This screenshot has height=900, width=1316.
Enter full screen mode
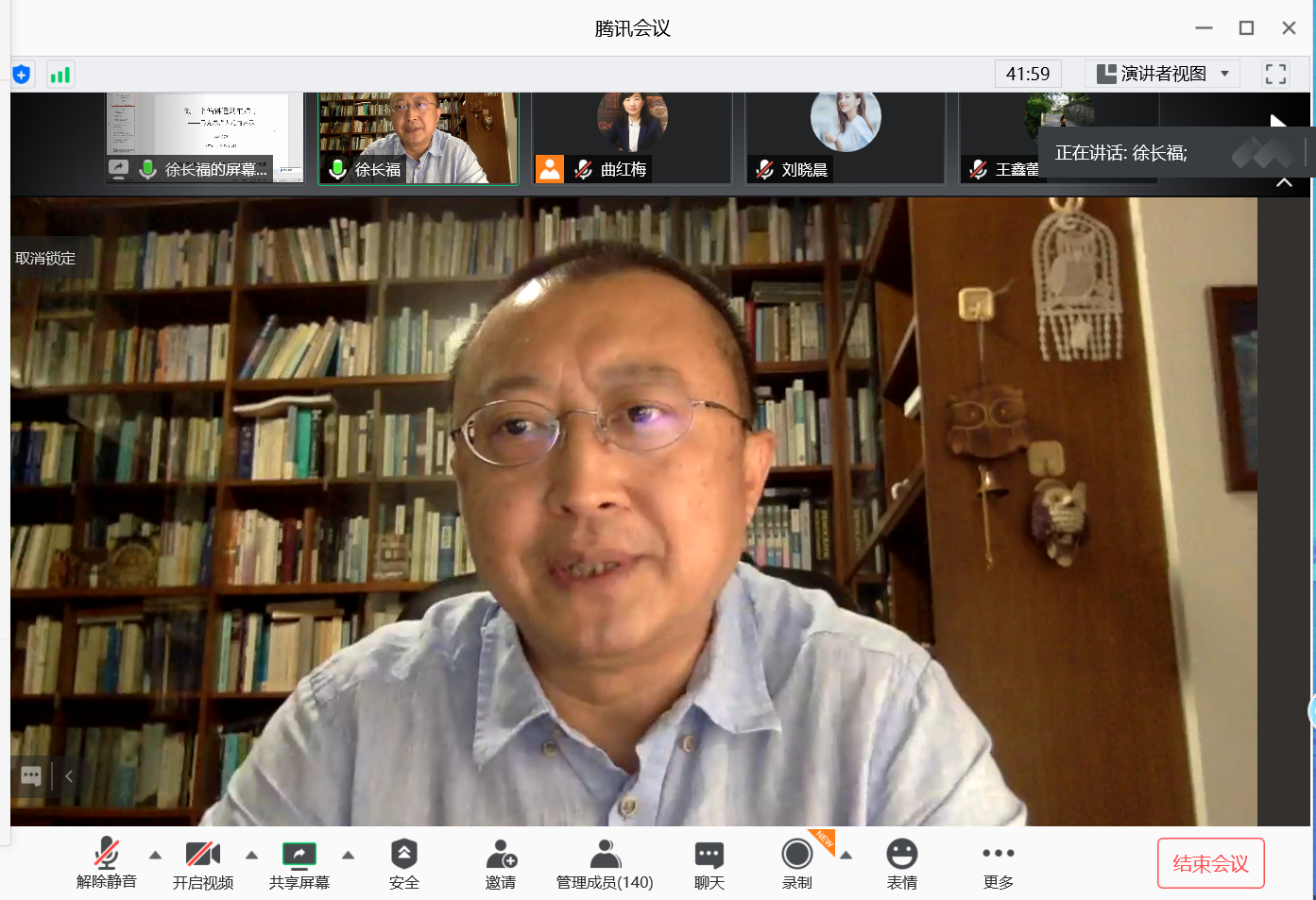click(x=1275, y=75)
